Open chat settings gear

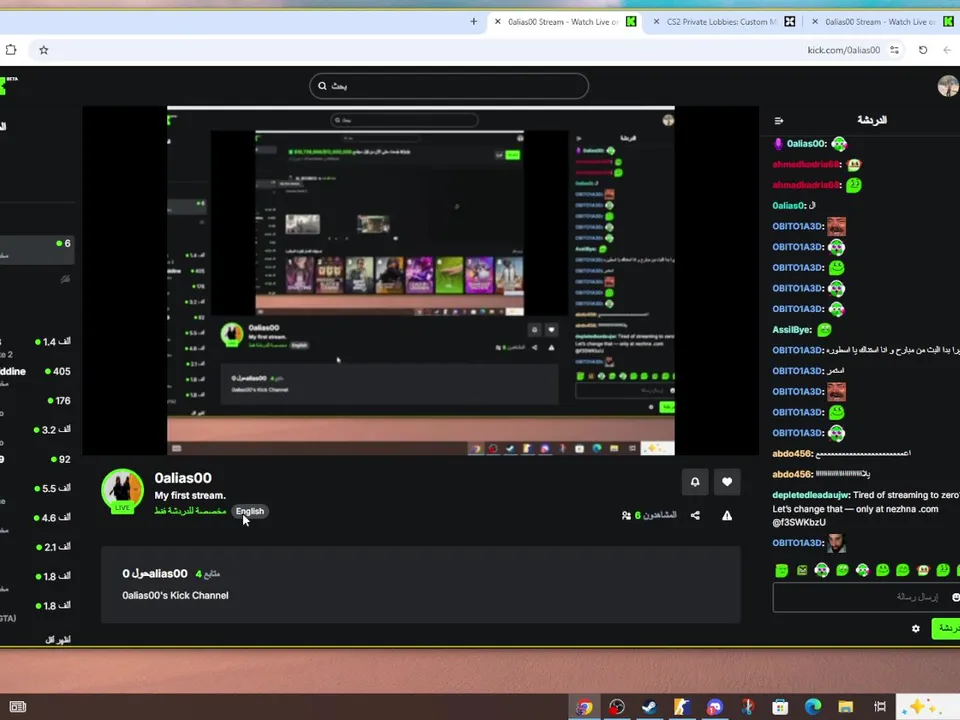[x=916, y=628]
